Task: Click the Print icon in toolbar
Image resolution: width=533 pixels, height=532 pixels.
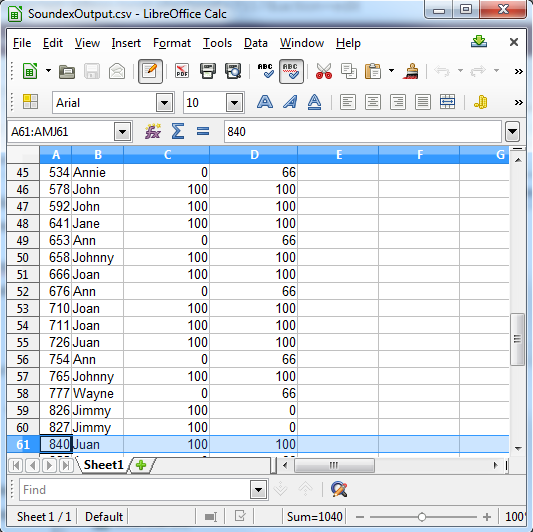Action: (208, 71)
